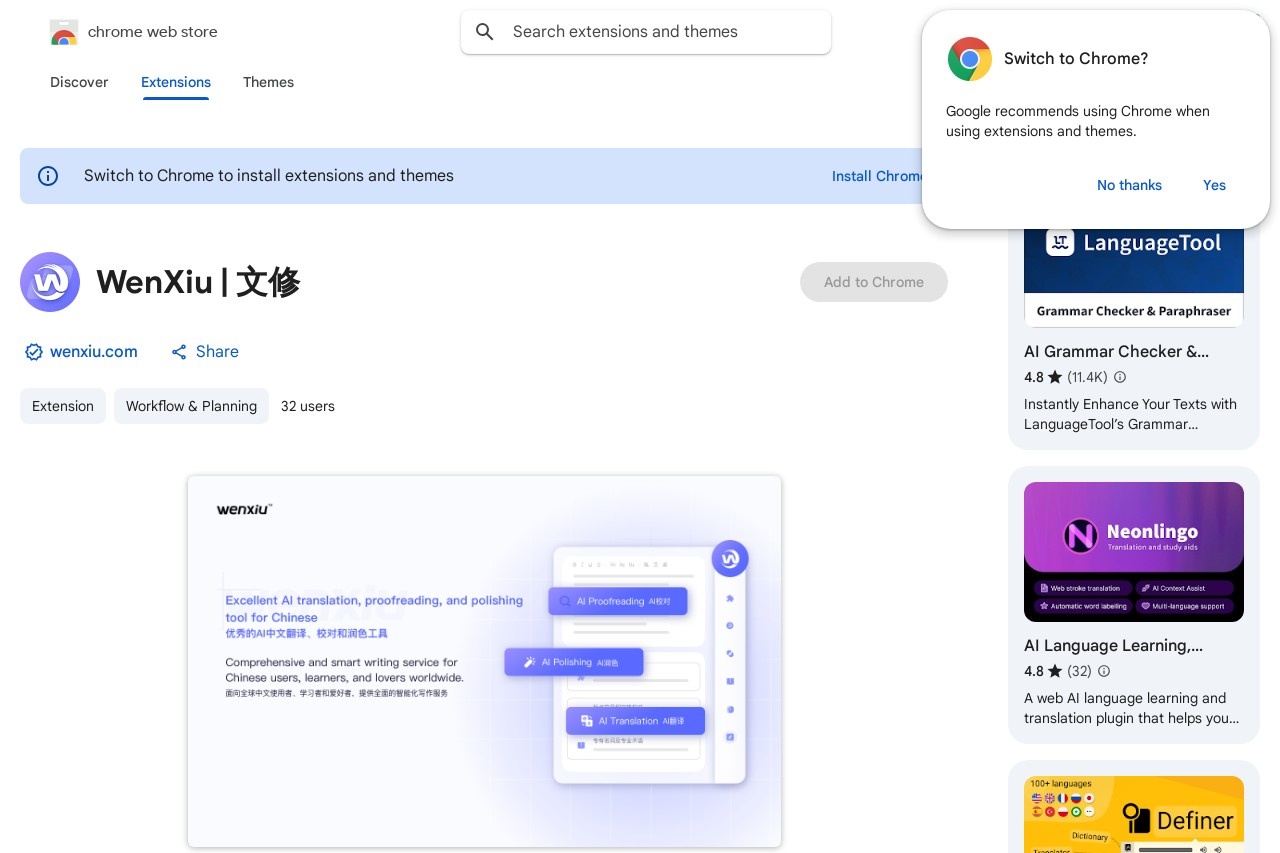Click the Share icon

[179, 352]
